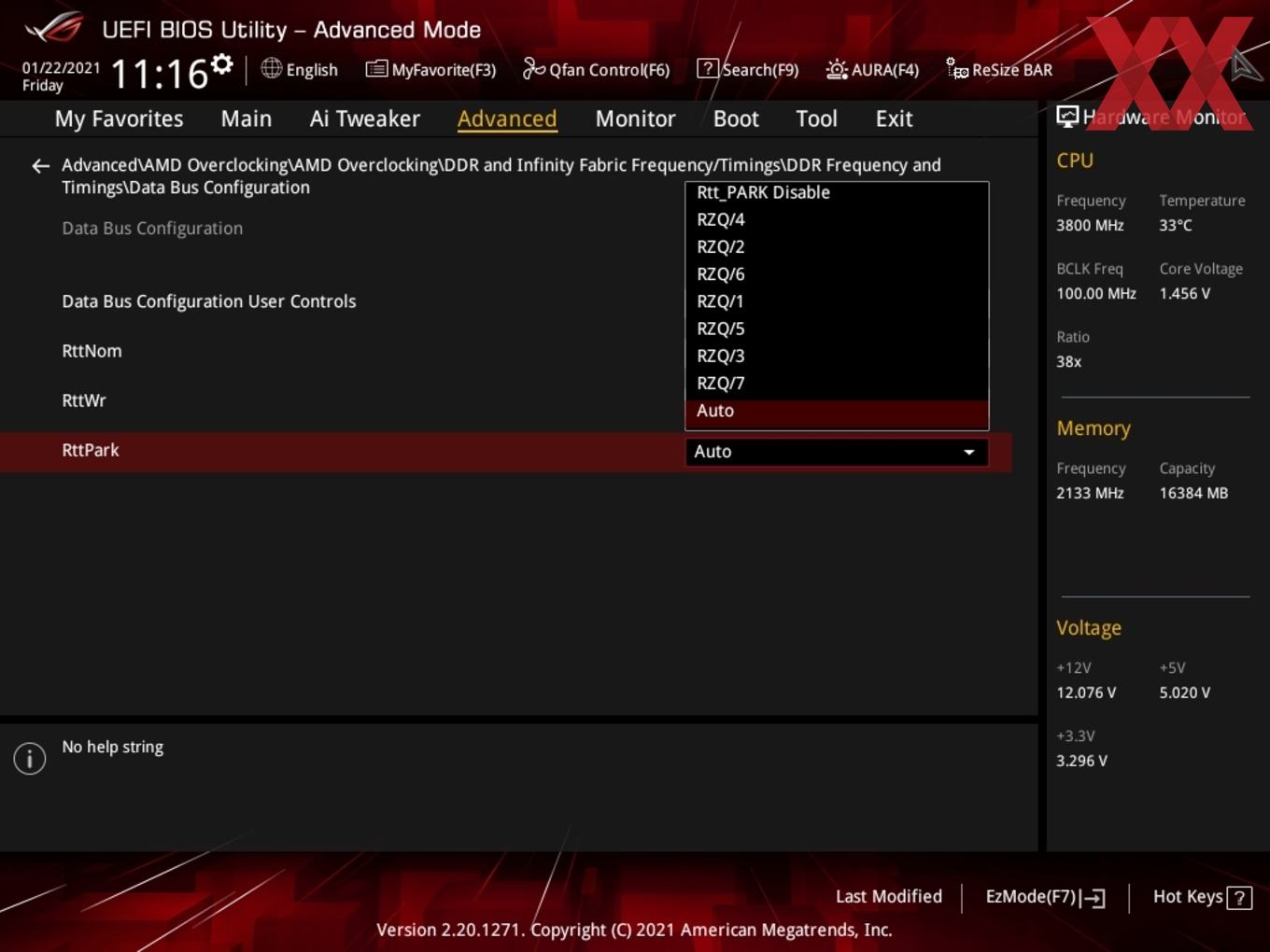Select RZQ/4 option
Image resolution: width=1270 pixels, height=952 pixels.
point(837,219)
